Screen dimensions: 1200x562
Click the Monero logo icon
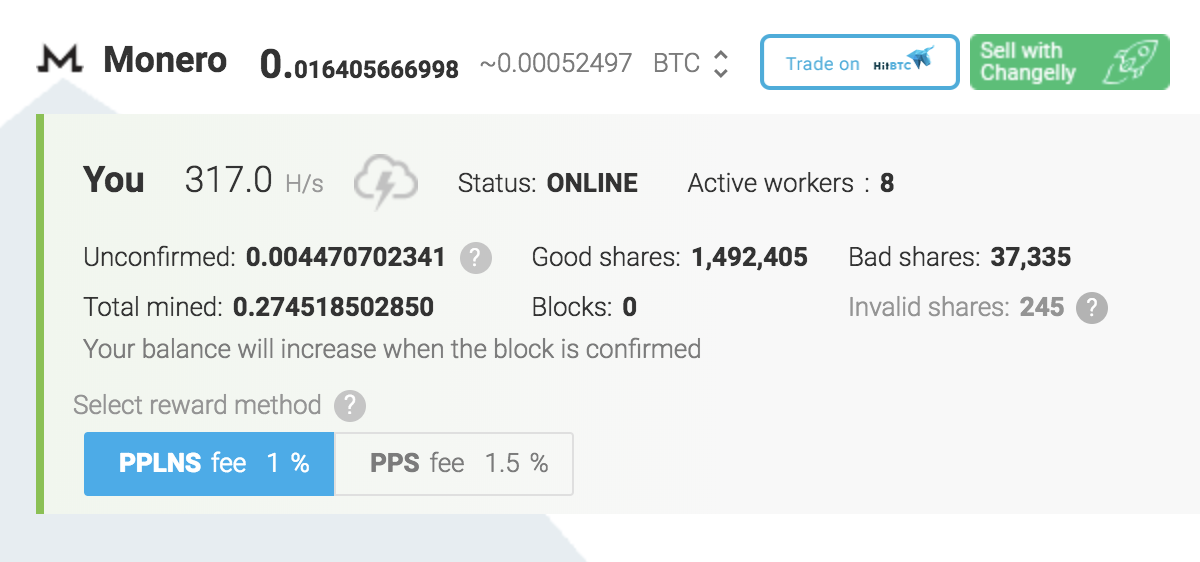[x=59, y=61]
